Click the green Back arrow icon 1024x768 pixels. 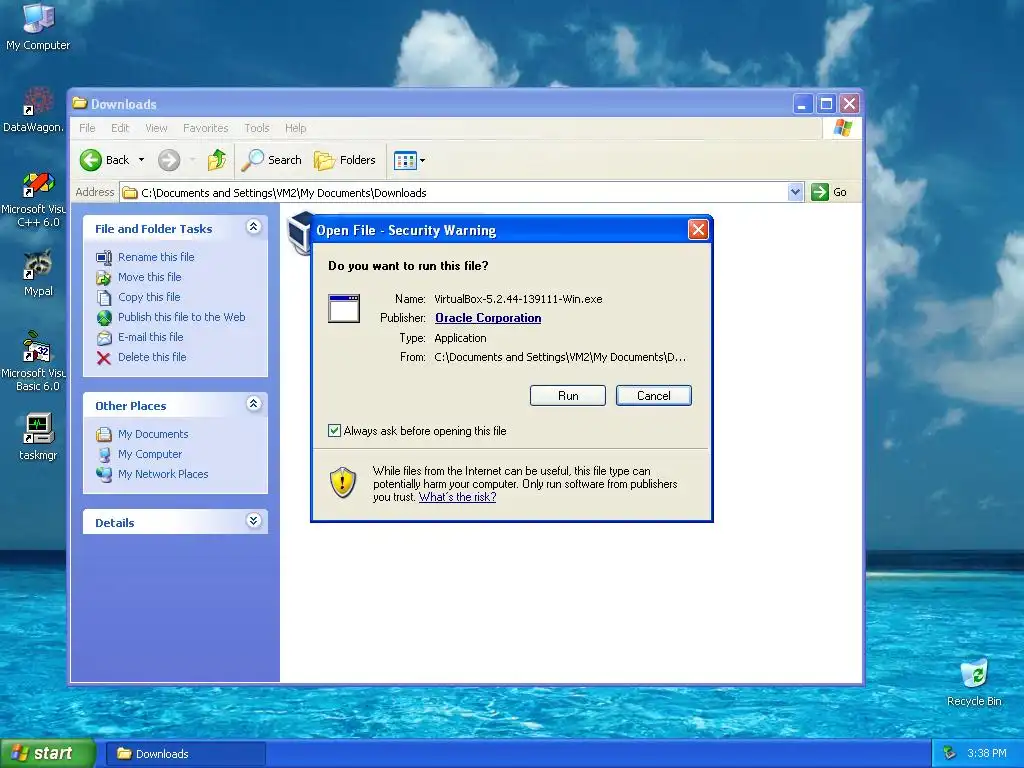click(x=91, y=160)
